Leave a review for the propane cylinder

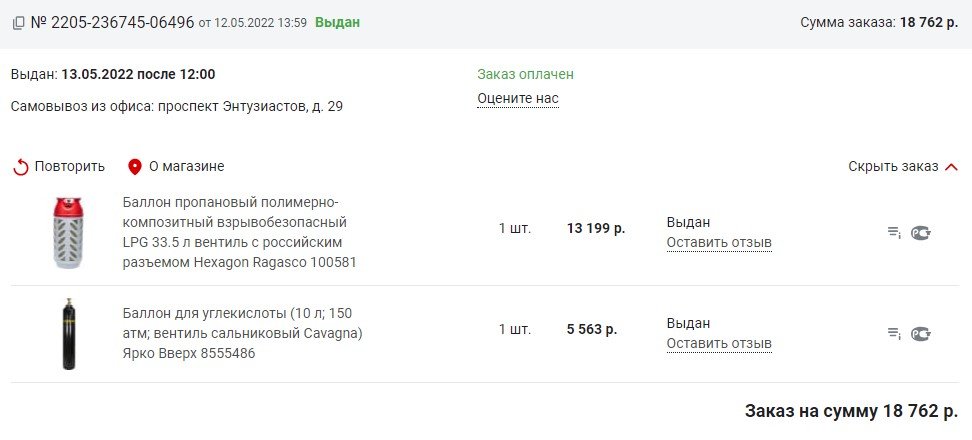(719, 242)
